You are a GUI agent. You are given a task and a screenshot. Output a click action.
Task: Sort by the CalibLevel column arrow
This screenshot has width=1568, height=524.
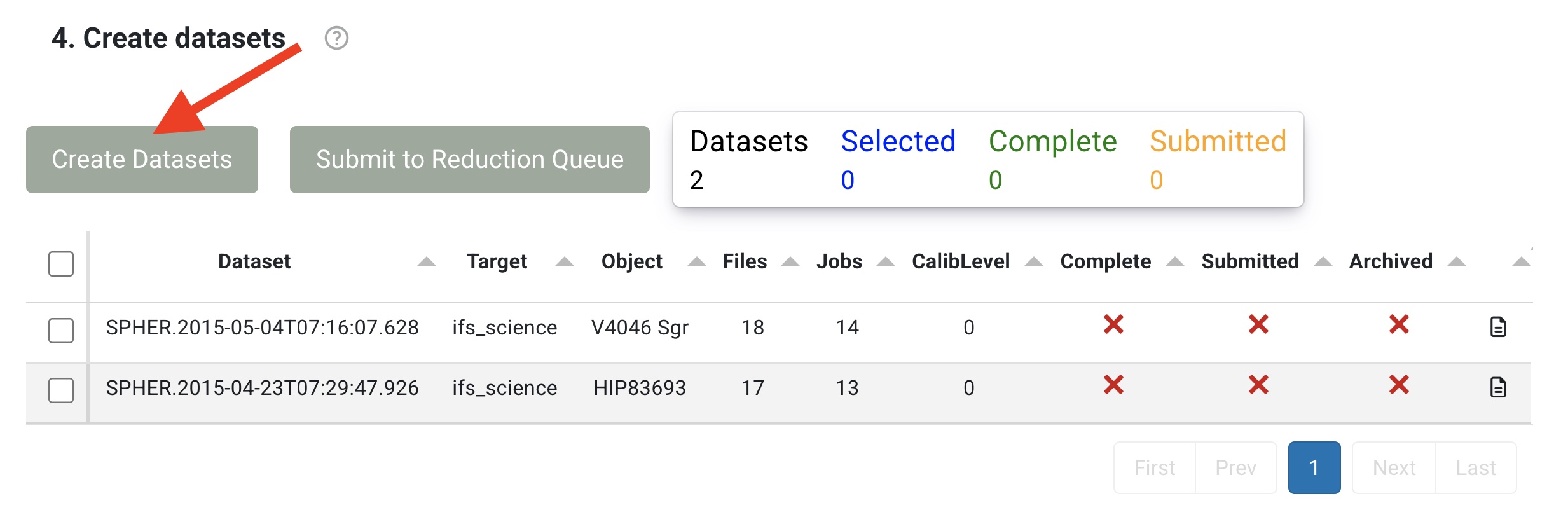(x=1034, y=261)
